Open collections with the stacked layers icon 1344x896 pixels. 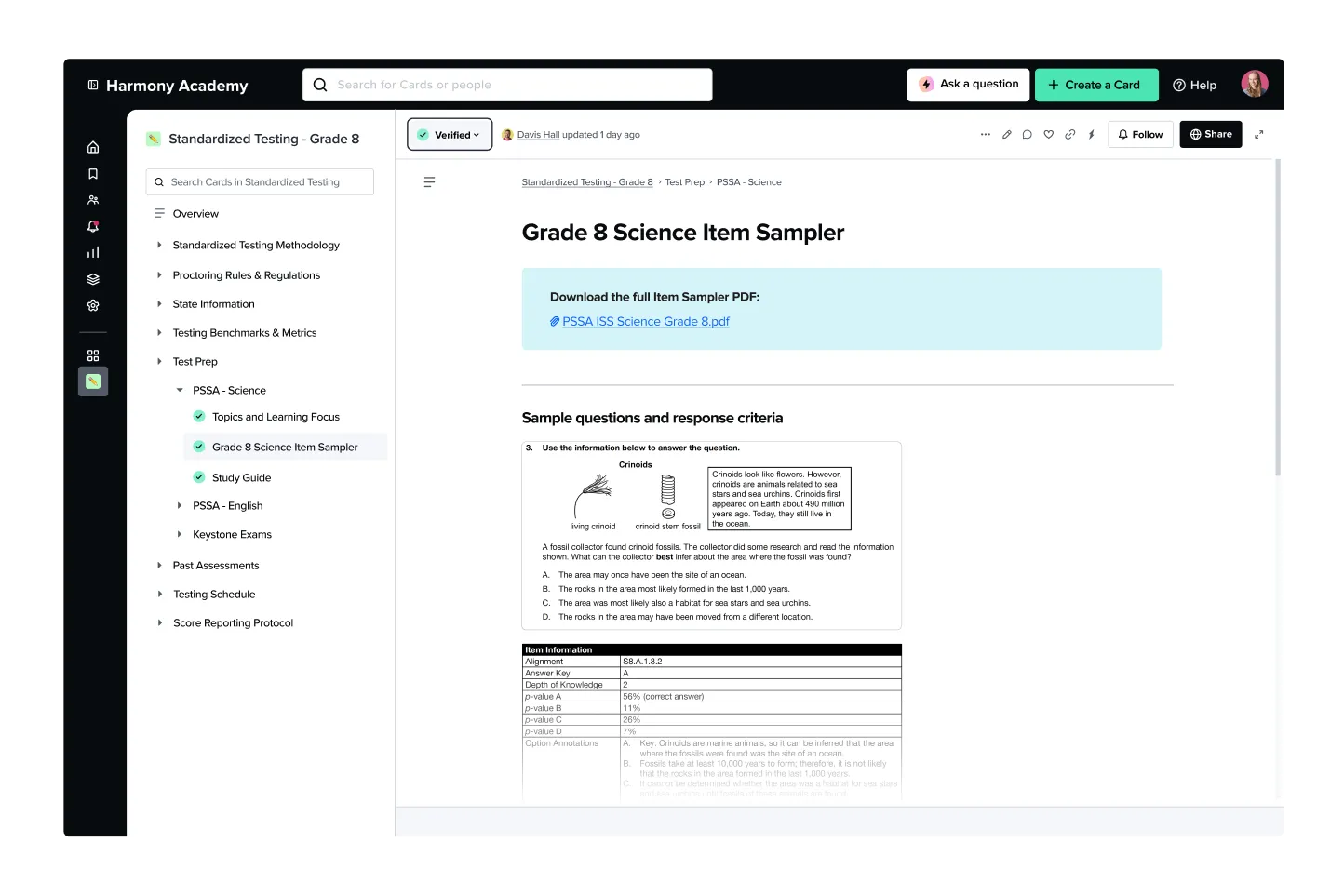[x=92, y=278]
